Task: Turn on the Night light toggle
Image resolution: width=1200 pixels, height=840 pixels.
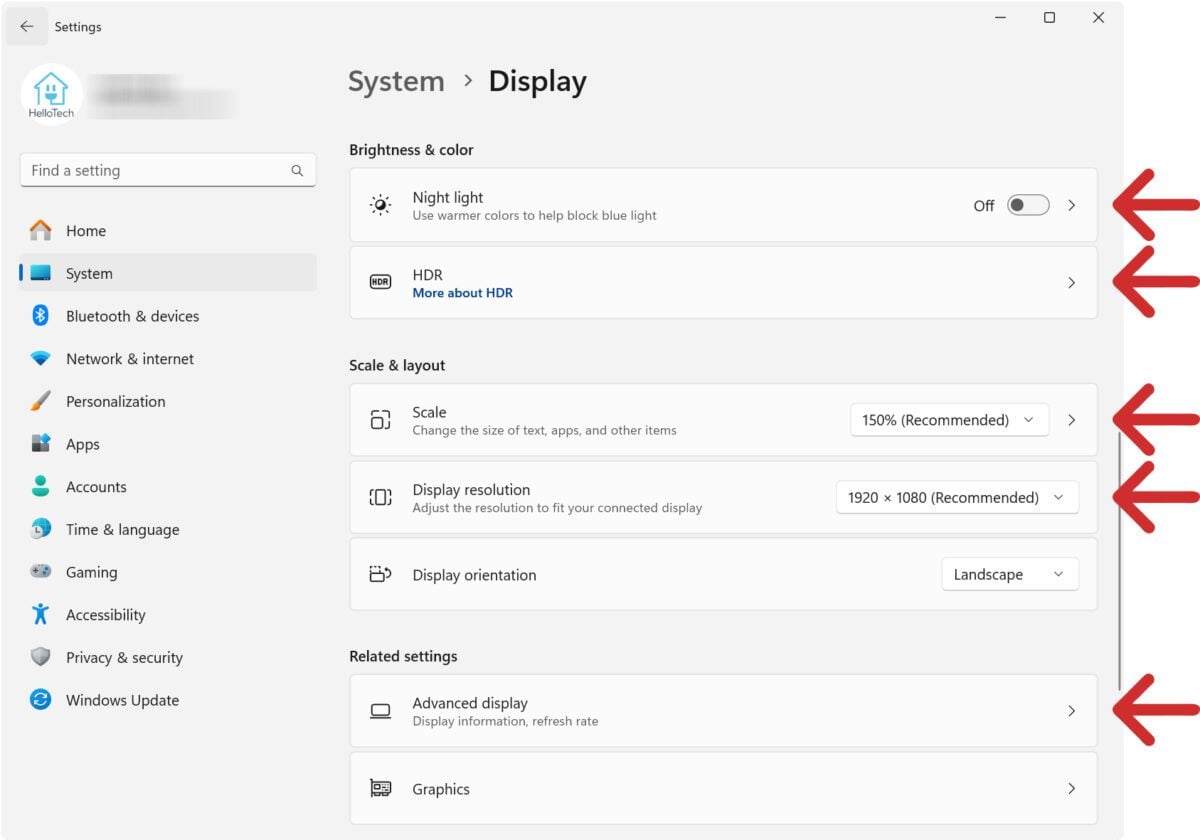Action: tap(1027, 205)
